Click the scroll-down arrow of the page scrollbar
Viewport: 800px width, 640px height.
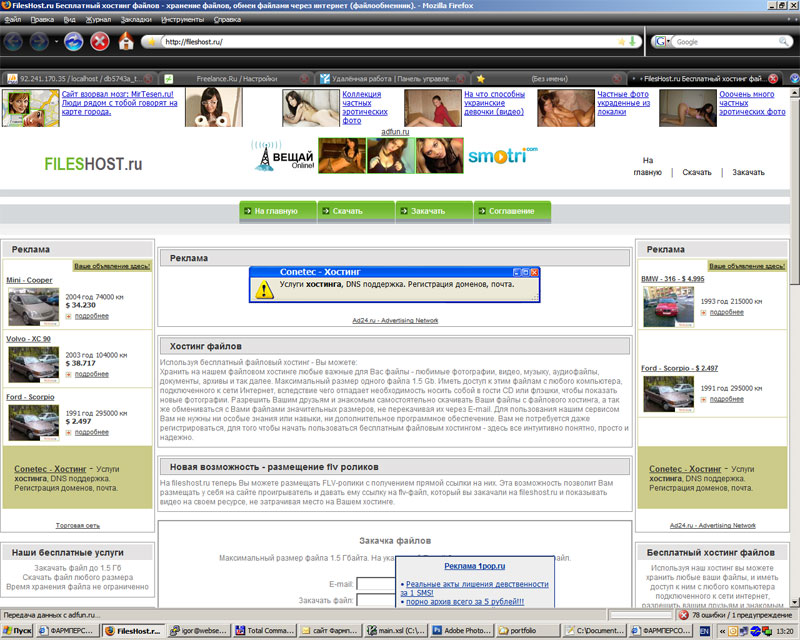pos(794,602)
